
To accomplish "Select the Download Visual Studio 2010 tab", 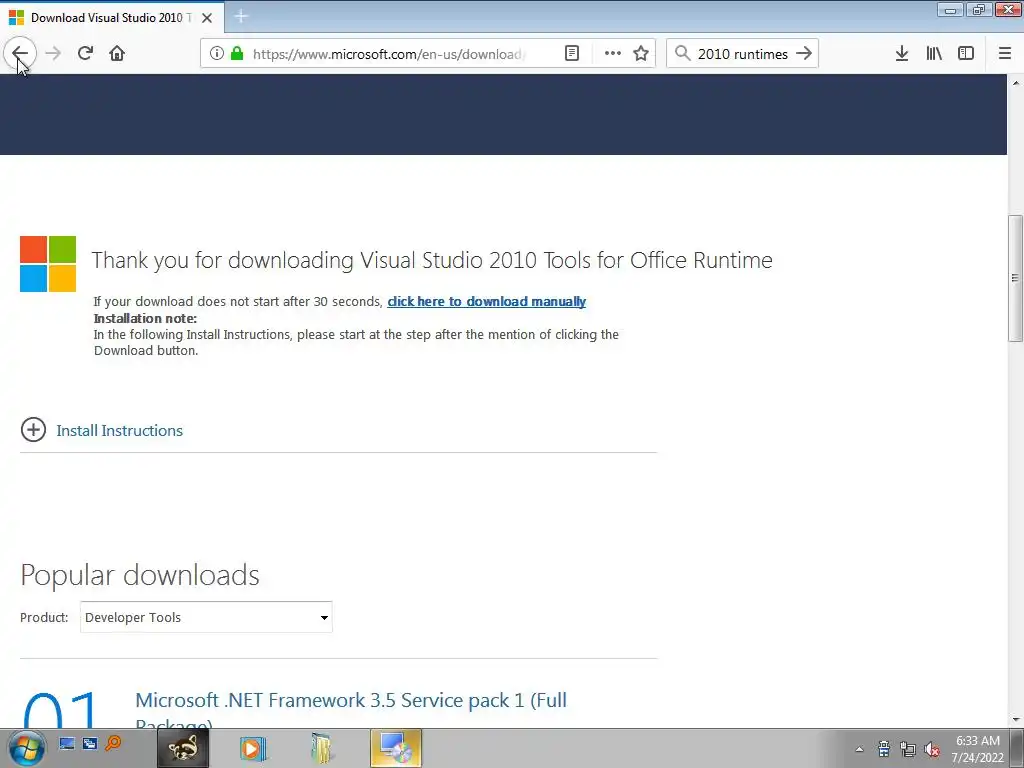I will (x=111, y=18).
